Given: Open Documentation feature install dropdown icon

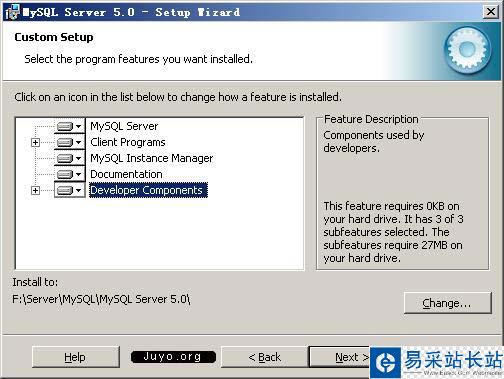Looking at the screenshot, I should click(70, 174).
